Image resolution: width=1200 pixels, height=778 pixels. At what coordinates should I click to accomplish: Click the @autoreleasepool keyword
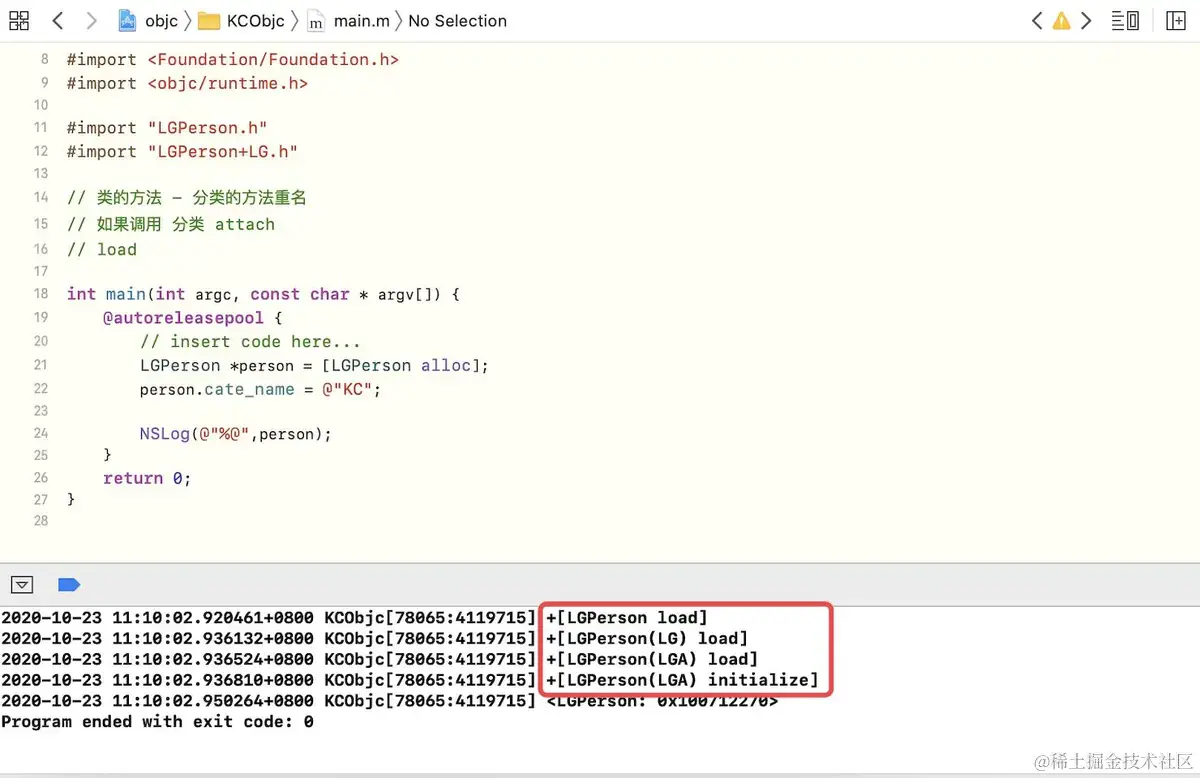[183, 318]
